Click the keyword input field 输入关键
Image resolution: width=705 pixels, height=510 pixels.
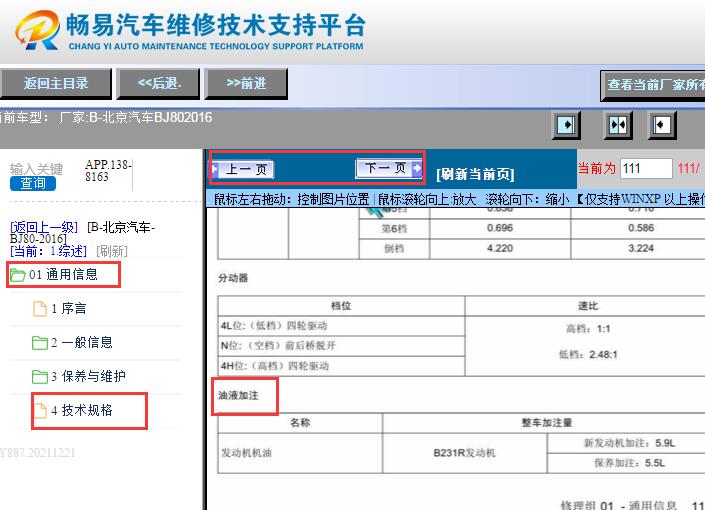pos(36,170)
